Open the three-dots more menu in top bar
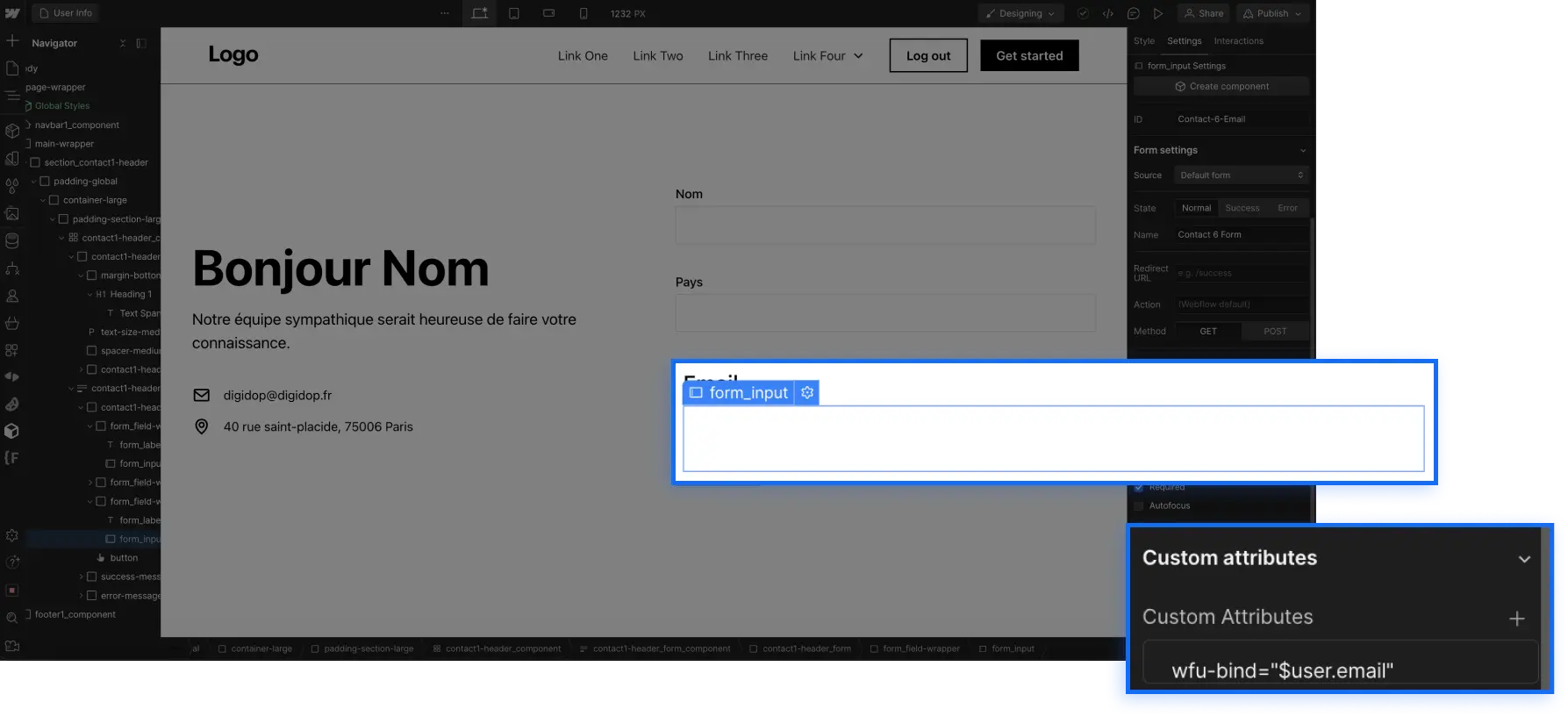This screenshot has height=716, width=1568. (x=445, y=13)
